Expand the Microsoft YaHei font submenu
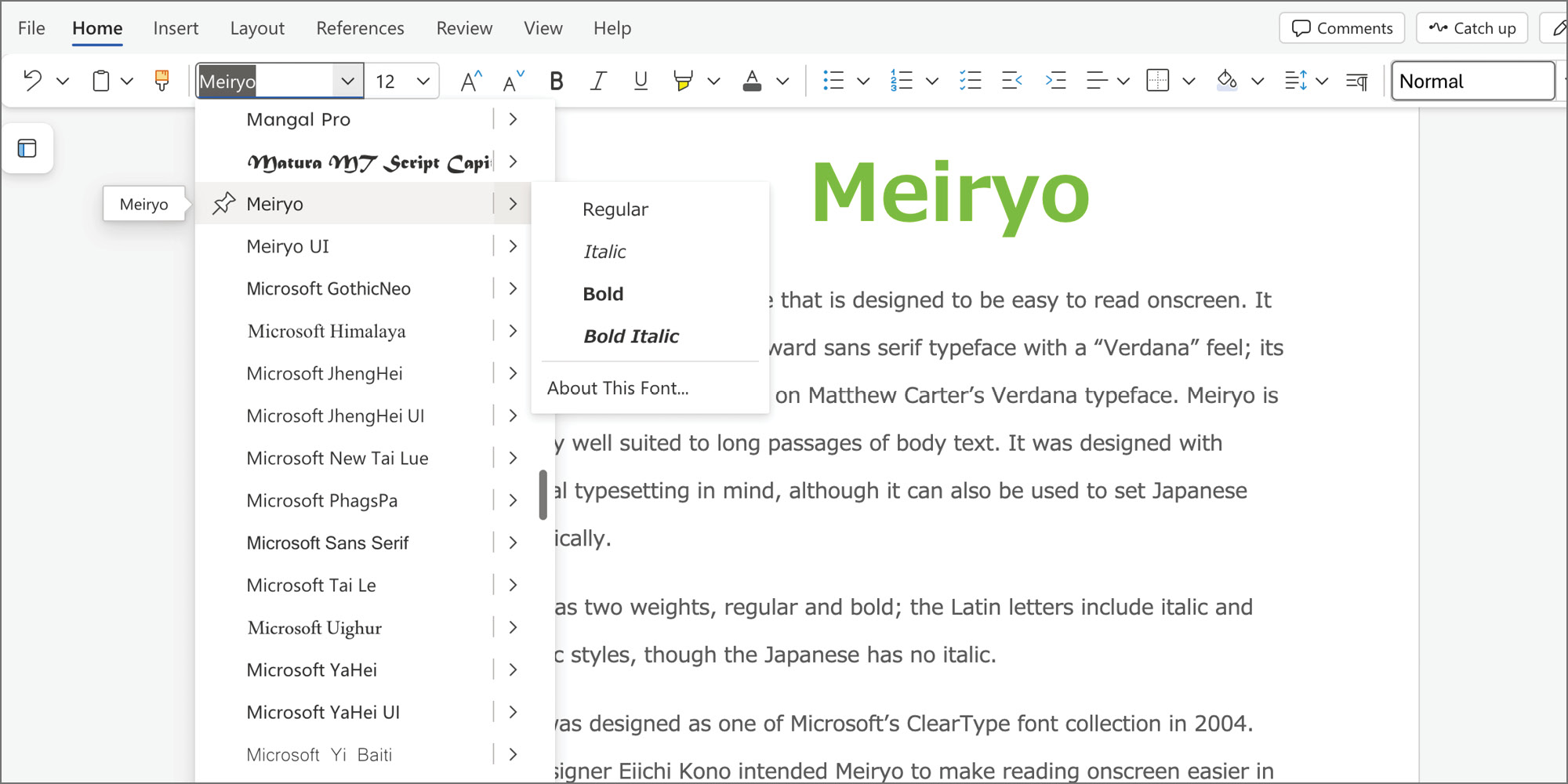Image resolution: width=1568 pixels, height=784 pixels. [513, 670]
